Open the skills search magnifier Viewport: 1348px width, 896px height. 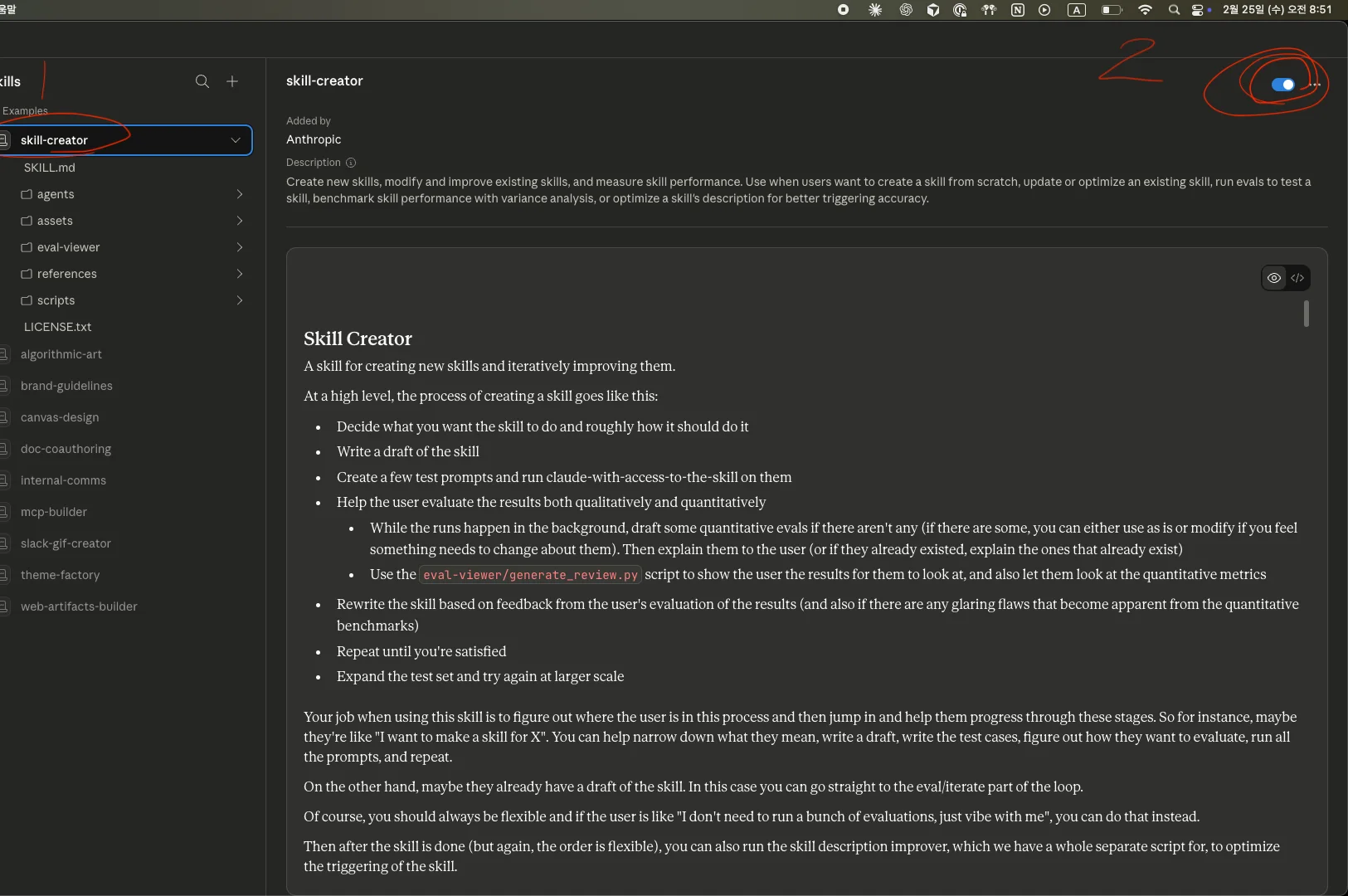(x=202, y=81)
